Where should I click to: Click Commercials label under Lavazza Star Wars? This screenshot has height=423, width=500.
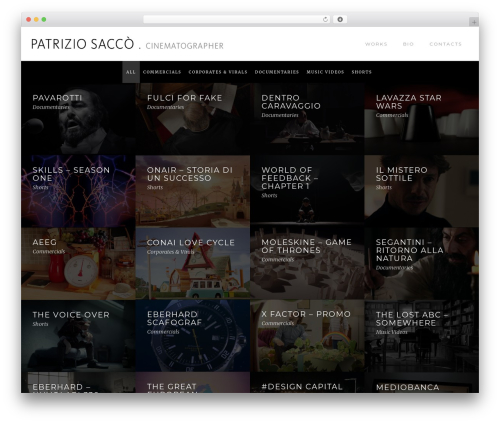392,115
